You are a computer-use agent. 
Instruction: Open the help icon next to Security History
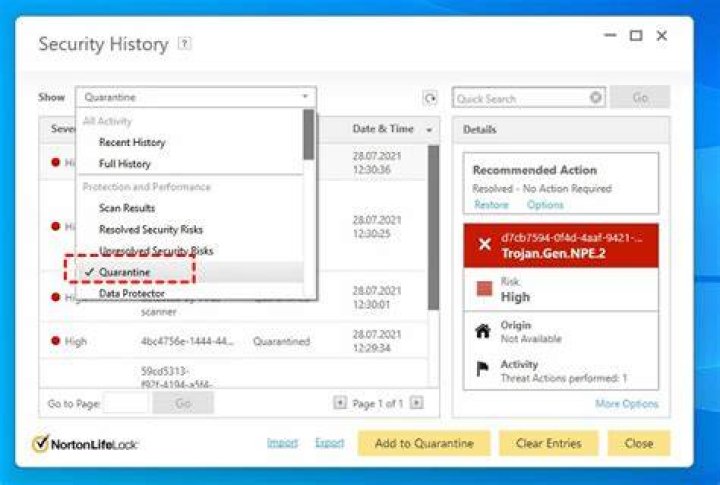(x=185, y=44)
